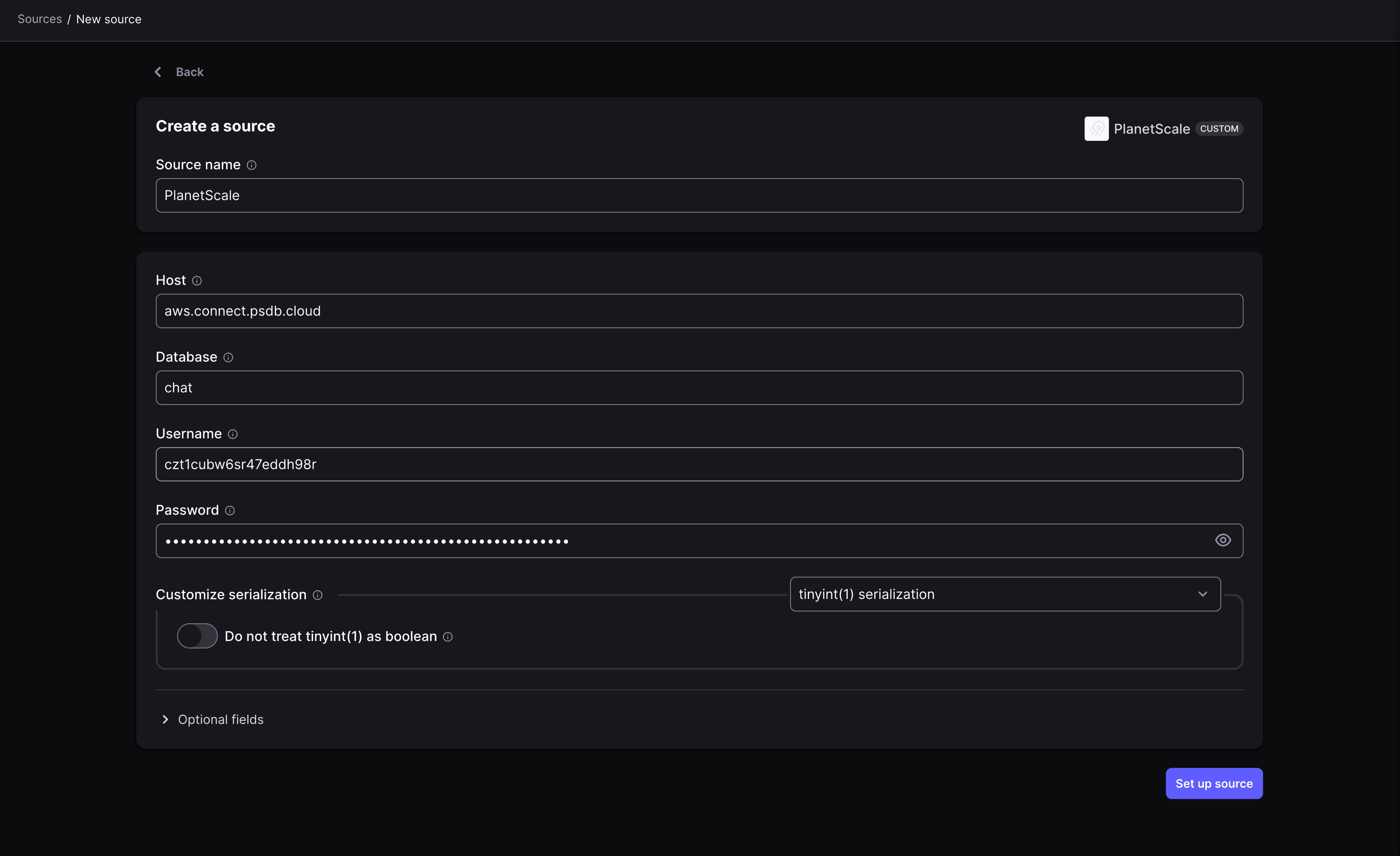Focus the Password input field
1400x856 pixels.
pos(699,541)
